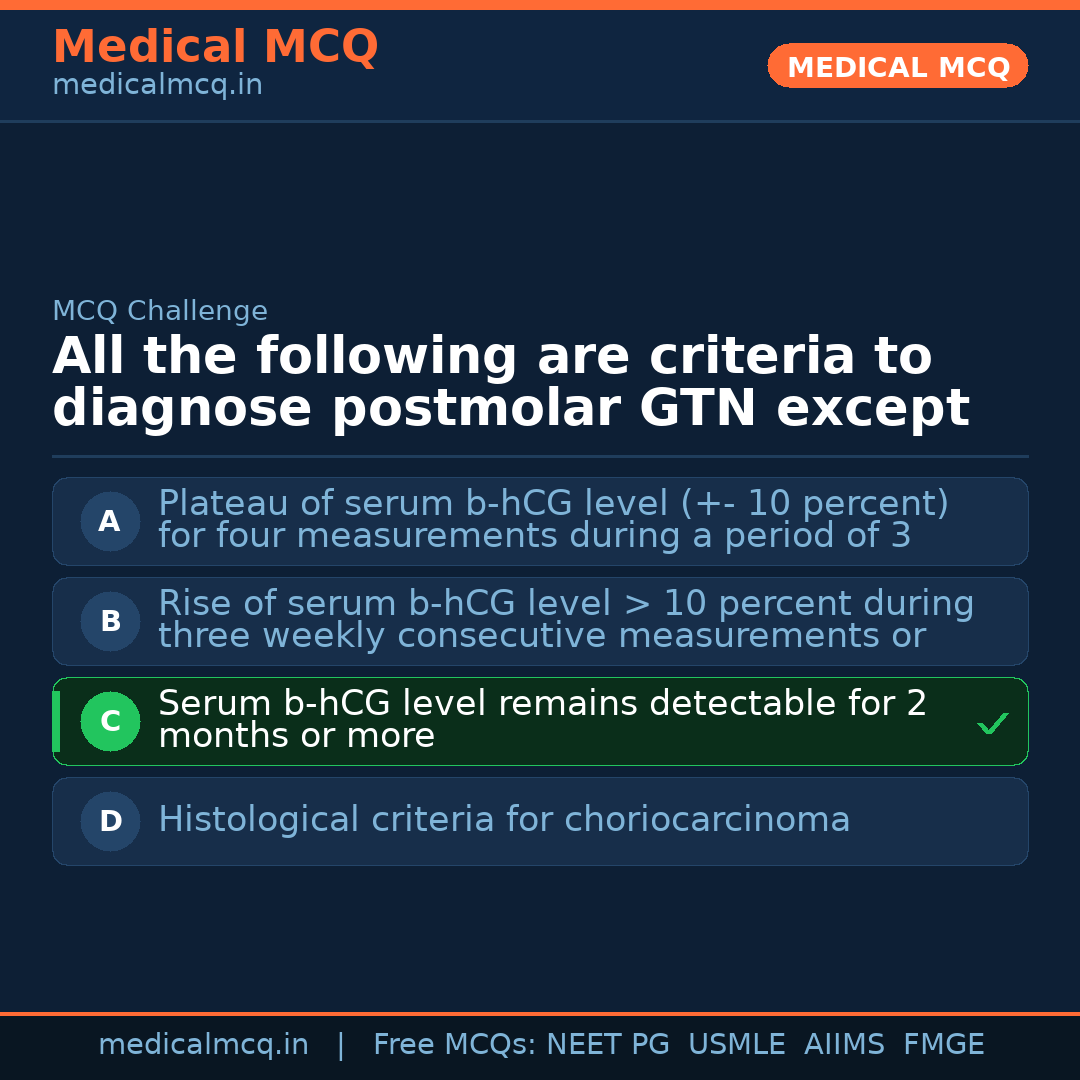Click the A letter circle badge
Viewport: 1080px width, 1080px height.
coord(110,521)
